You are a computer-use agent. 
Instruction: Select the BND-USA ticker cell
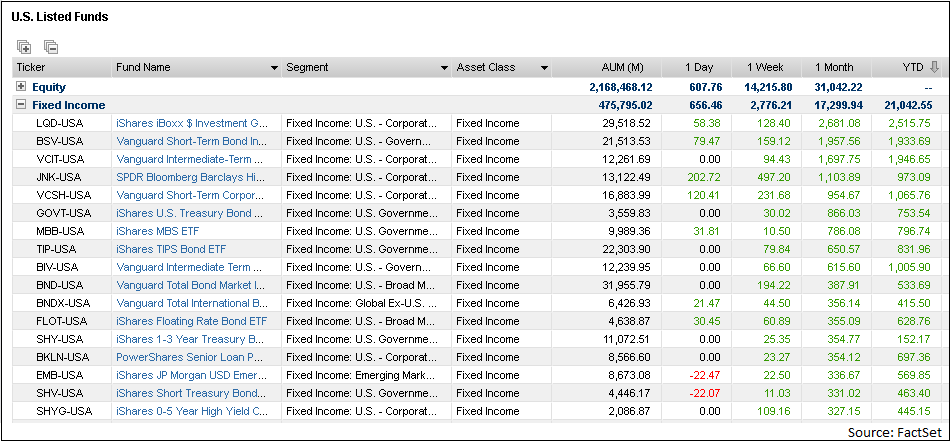click(x=59, y=285)
